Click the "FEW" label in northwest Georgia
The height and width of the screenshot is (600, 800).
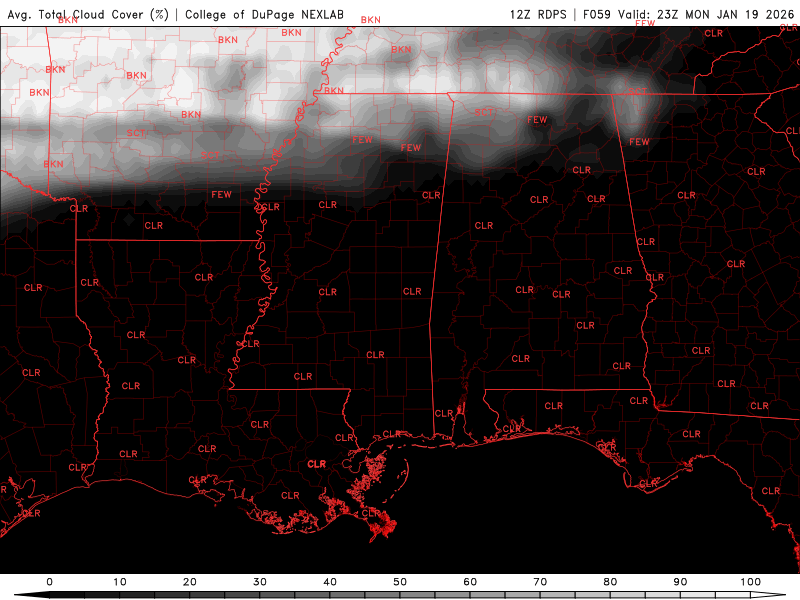pyautogui.click(x=639, y=142)
